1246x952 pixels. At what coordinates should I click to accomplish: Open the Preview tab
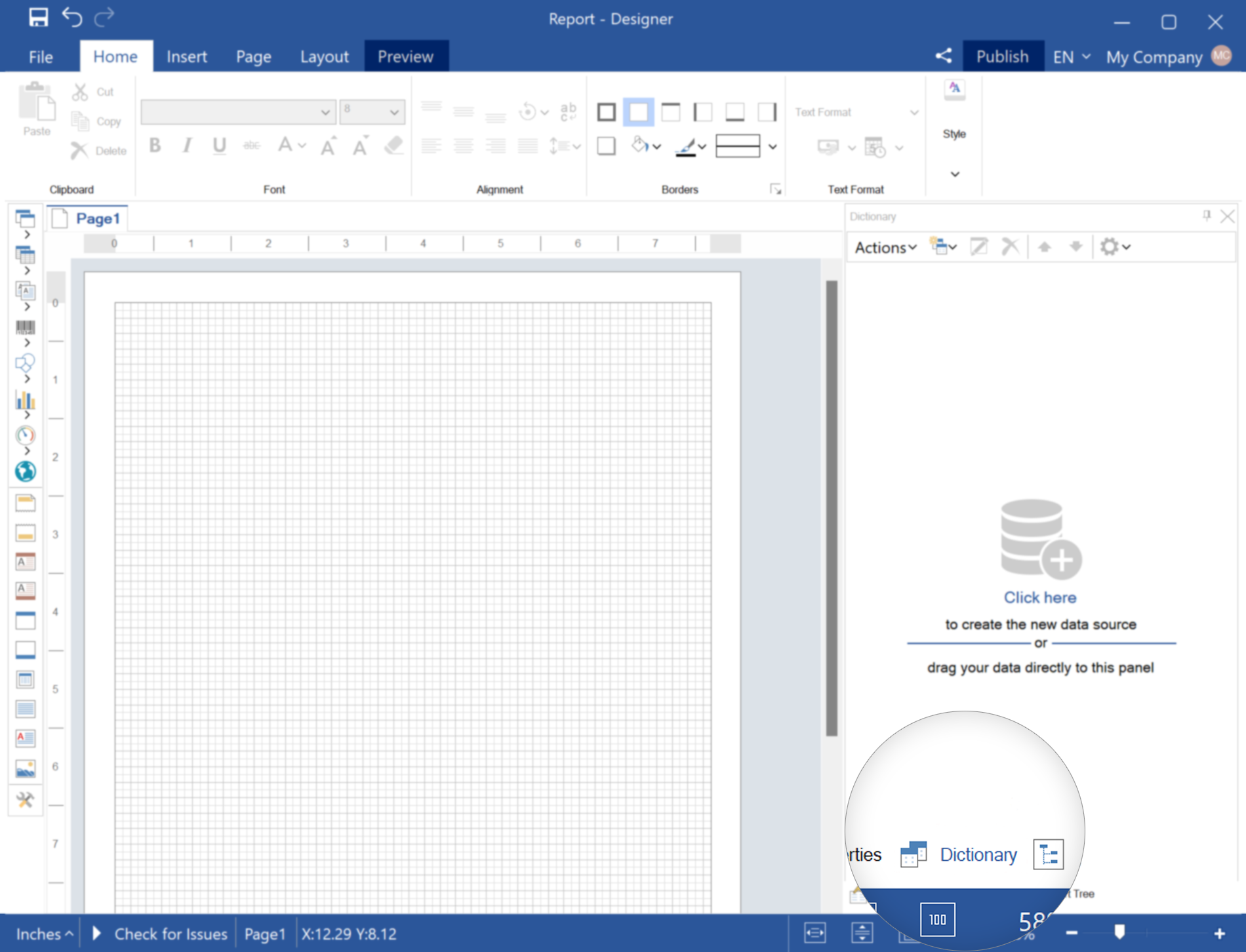(x=405, y=57)
